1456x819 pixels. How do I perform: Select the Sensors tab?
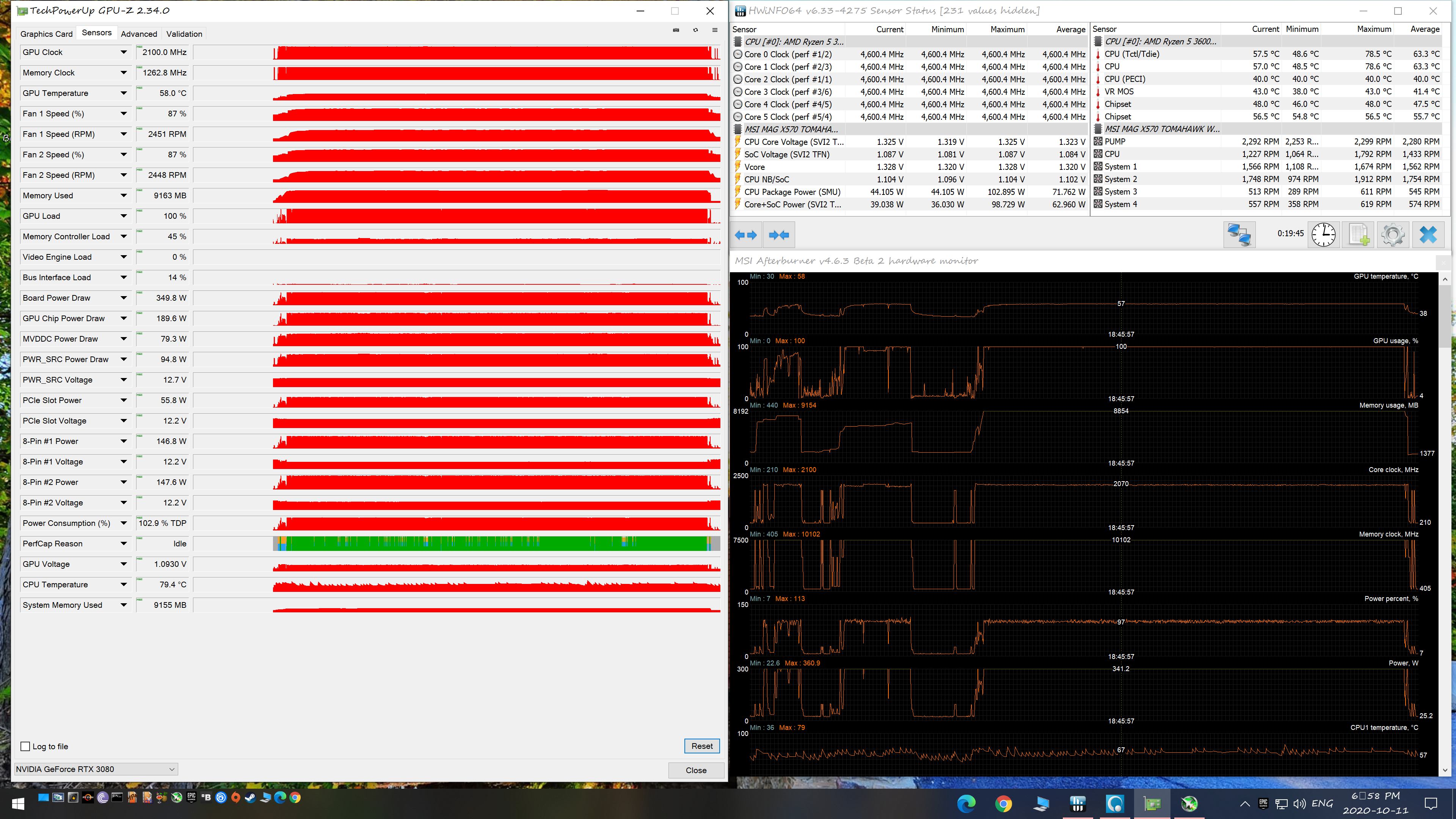tap(97, 33)
